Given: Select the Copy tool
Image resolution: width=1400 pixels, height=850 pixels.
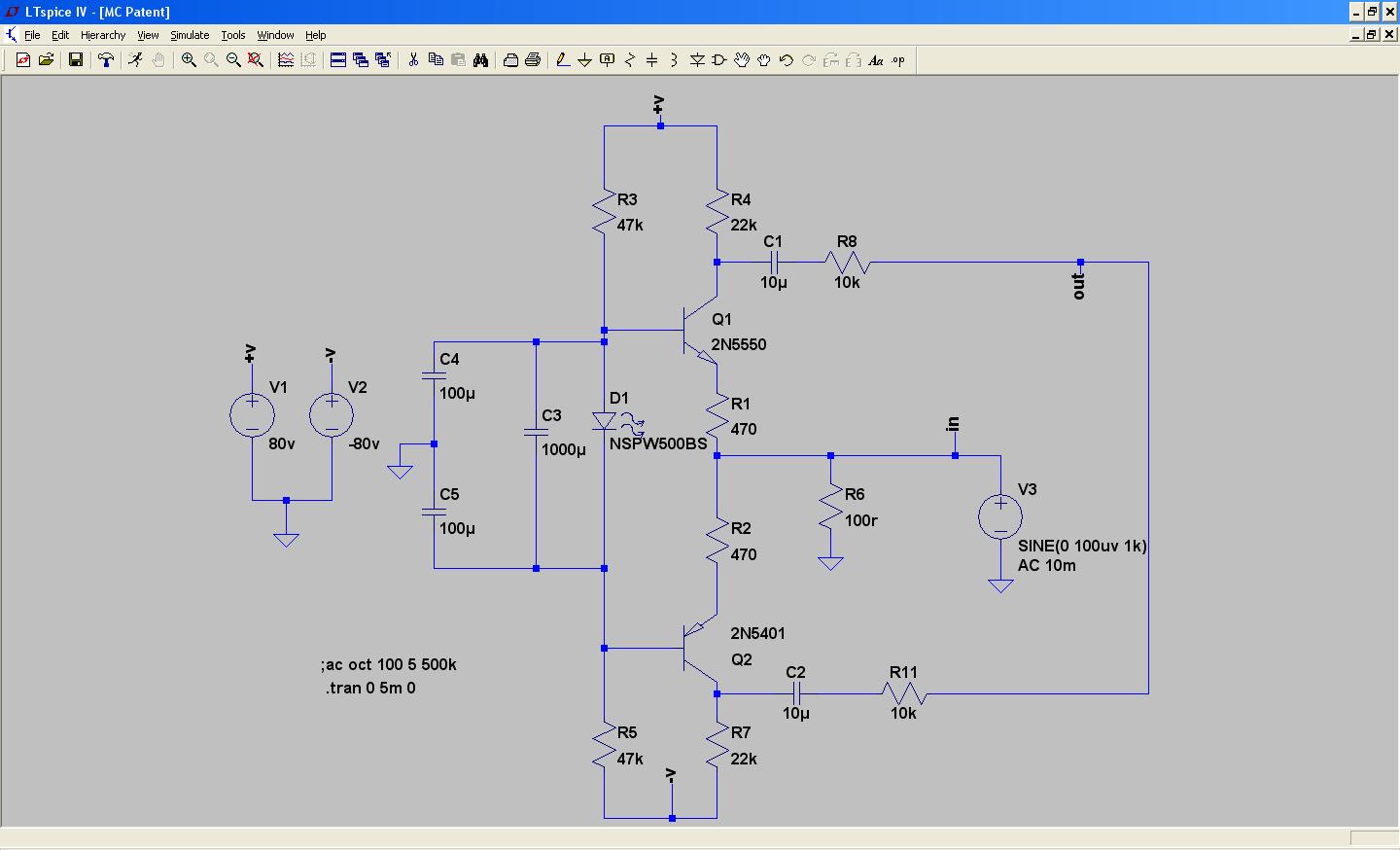Looking at the screenshot, I should click(436, 60).
